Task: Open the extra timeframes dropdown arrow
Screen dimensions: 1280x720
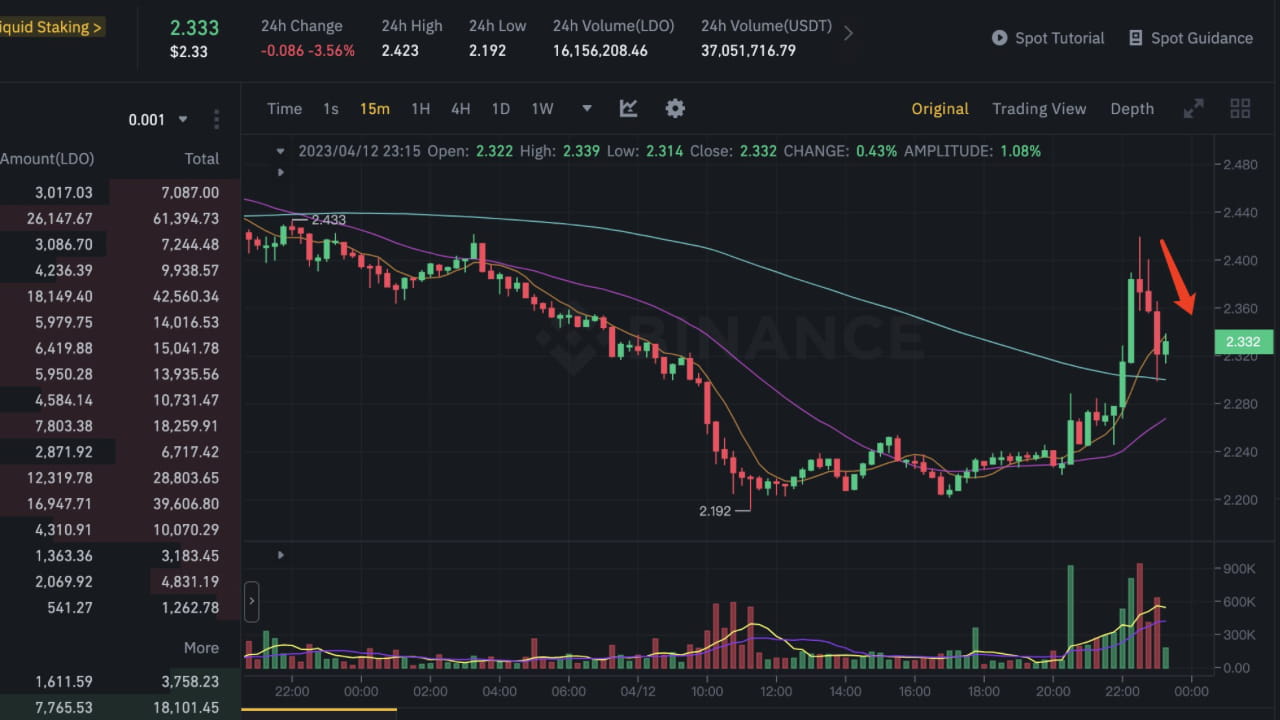Action: [x=585, y=108]
